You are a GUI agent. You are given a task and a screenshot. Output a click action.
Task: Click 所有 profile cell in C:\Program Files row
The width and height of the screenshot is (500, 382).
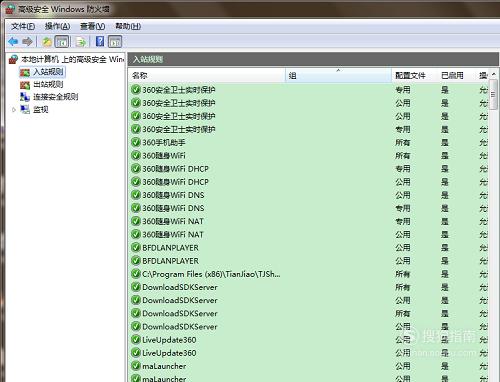point(403,274)
